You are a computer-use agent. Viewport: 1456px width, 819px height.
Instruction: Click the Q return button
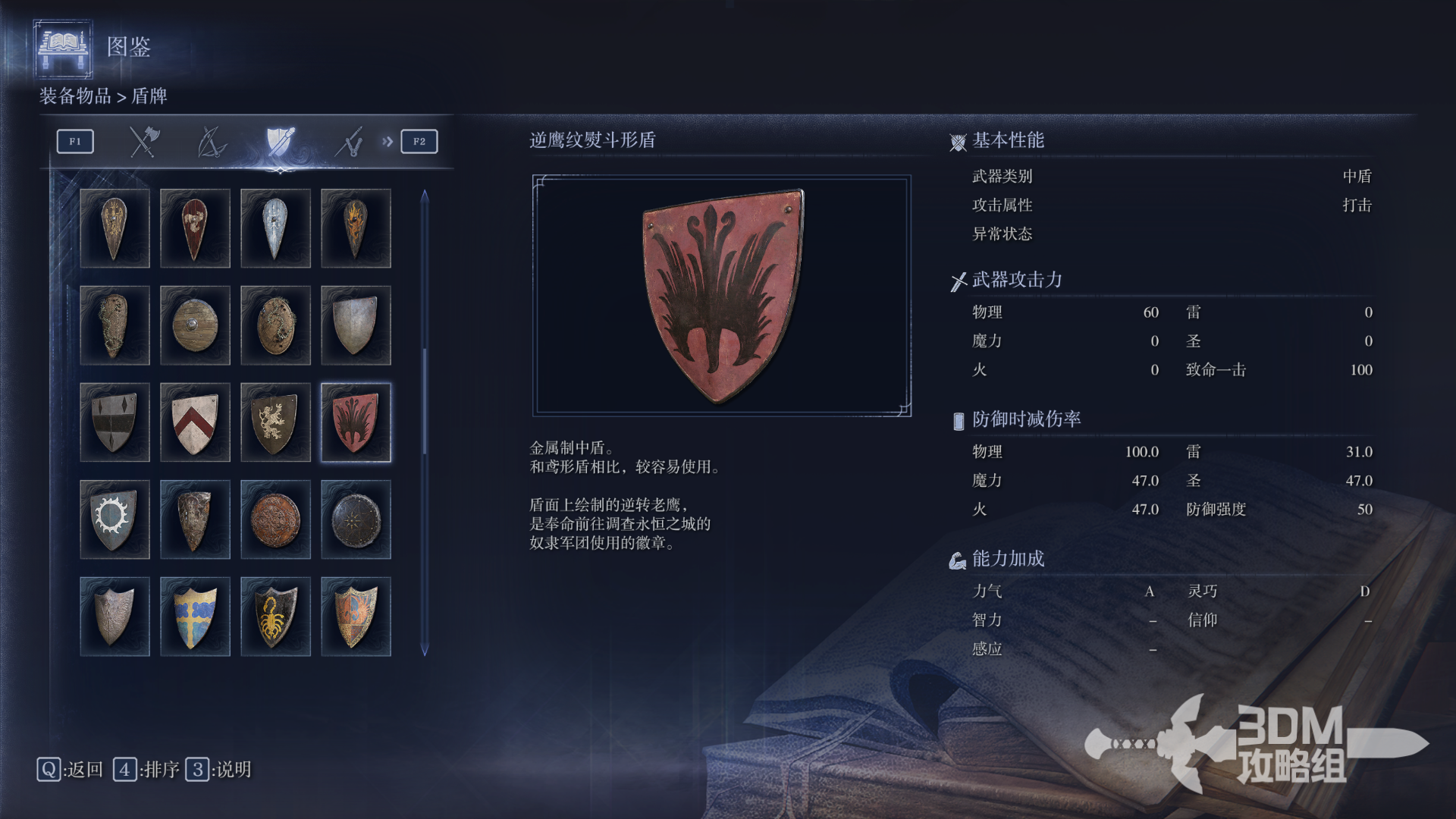click(70, 770)
